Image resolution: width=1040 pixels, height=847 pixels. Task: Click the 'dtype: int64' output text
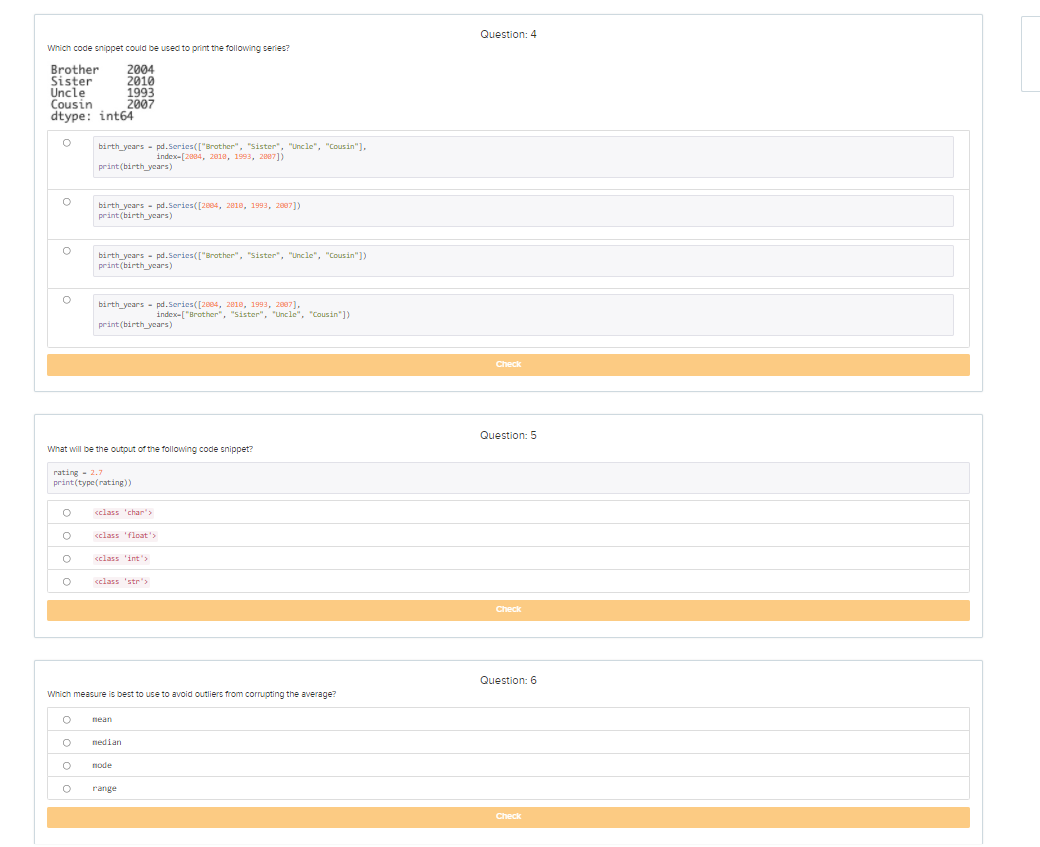[92, 116]
